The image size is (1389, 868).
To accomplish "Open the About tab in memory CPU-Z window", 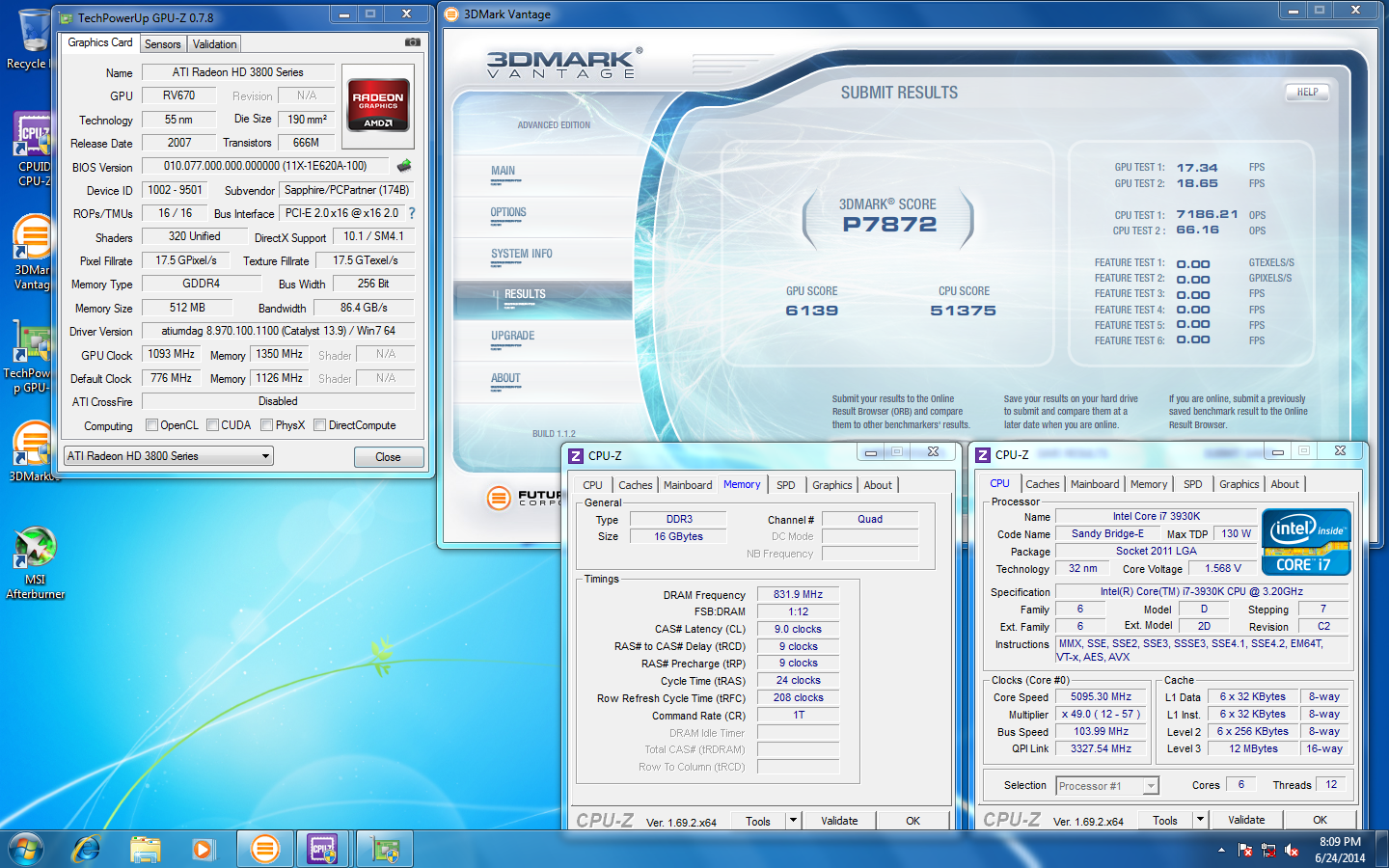I will pyautogui.click(x=878, y=485).
